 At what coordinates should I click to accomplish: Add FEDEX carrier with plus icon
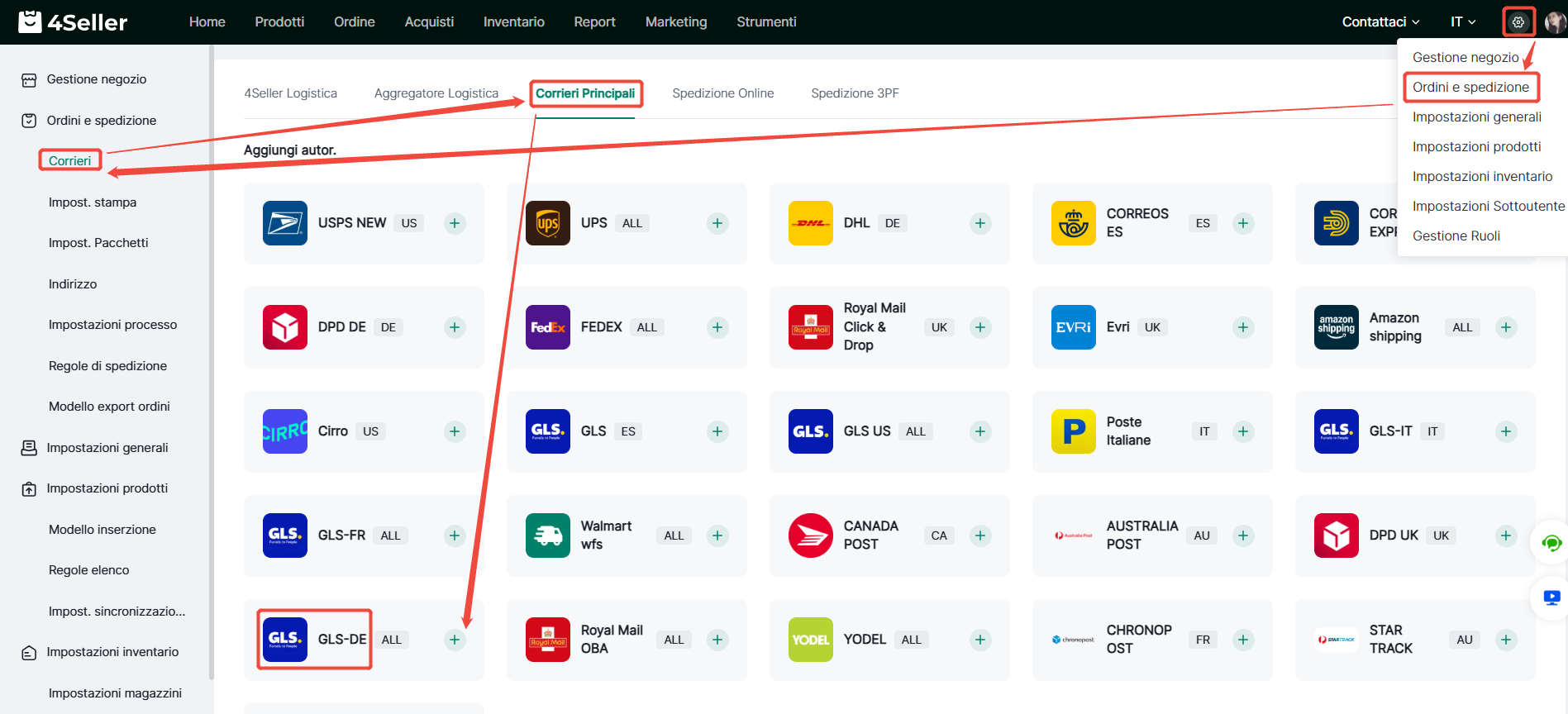tap(717, 327)
